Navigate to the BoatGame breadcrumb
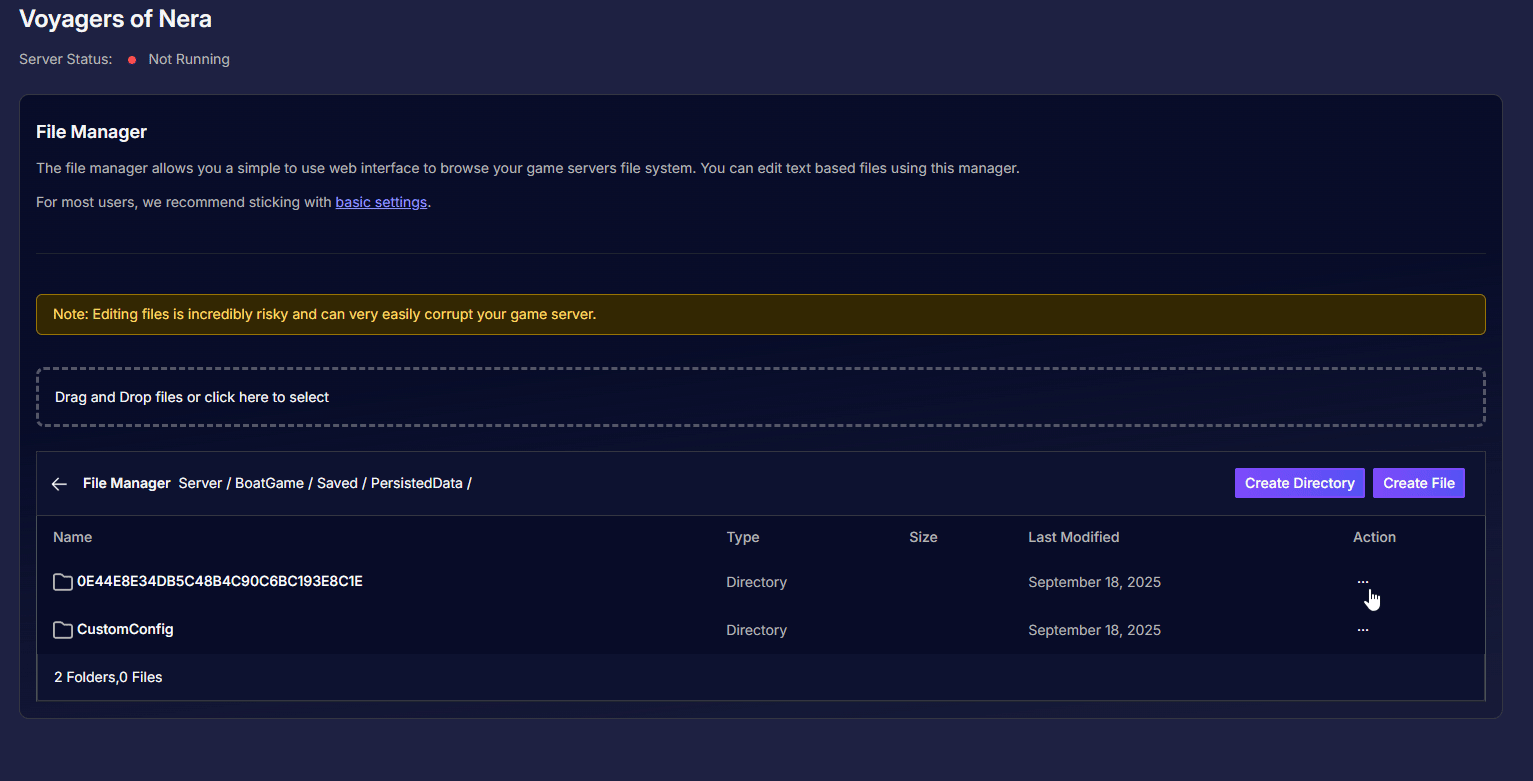This screenshot has width=1533, height=781. click(269, 483)
